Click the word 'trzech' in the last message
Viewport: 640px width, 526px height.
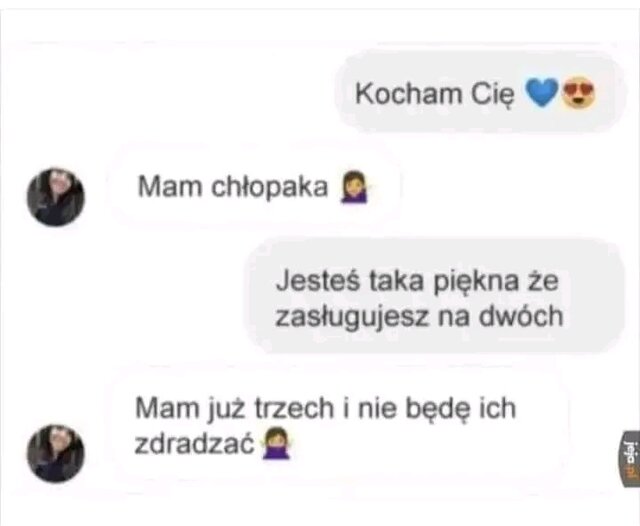(x=294, y=408)
